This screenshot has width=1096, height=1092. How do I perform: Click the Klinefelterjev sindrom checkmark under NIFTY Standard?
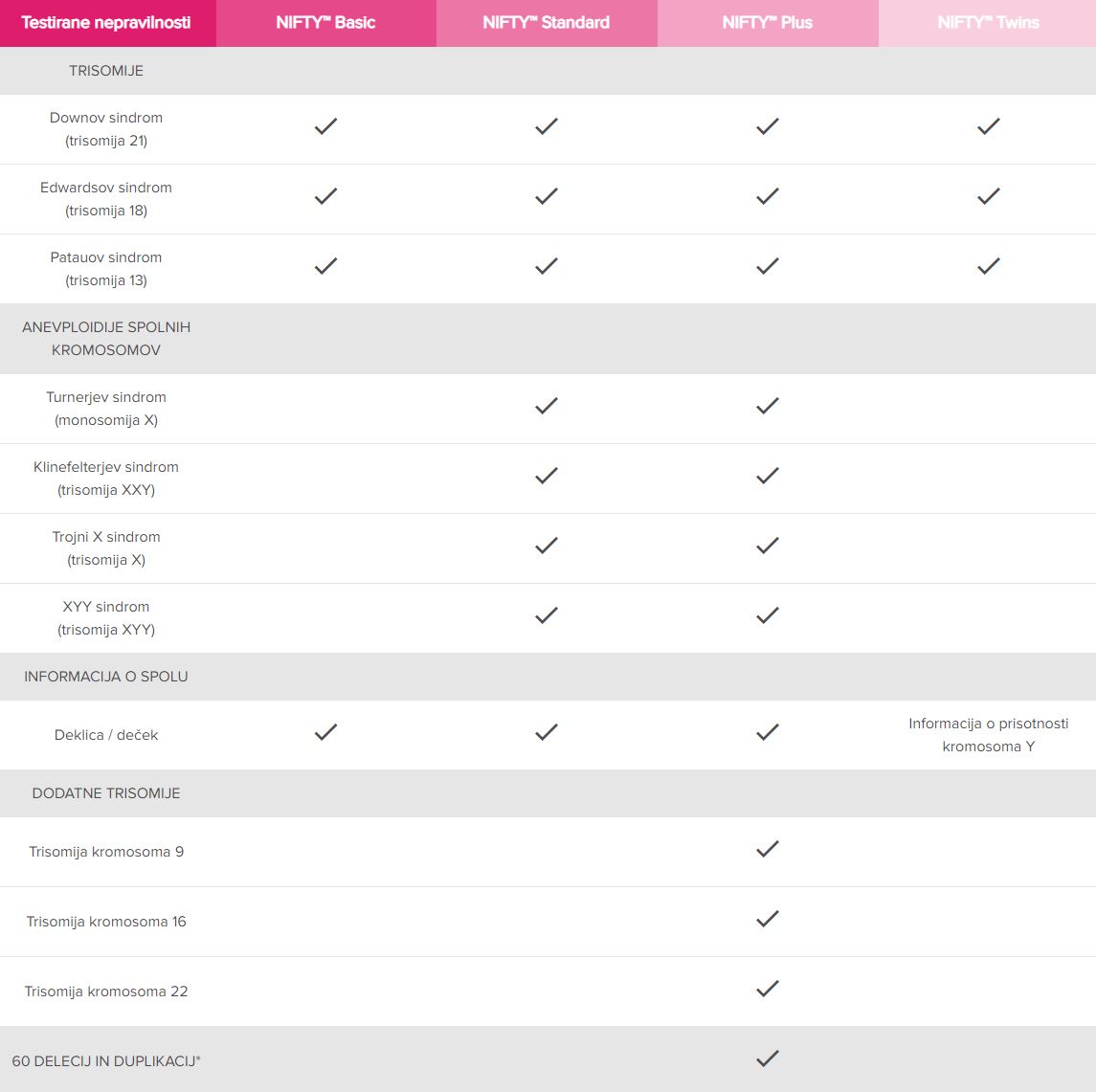[x=547, y=476]
